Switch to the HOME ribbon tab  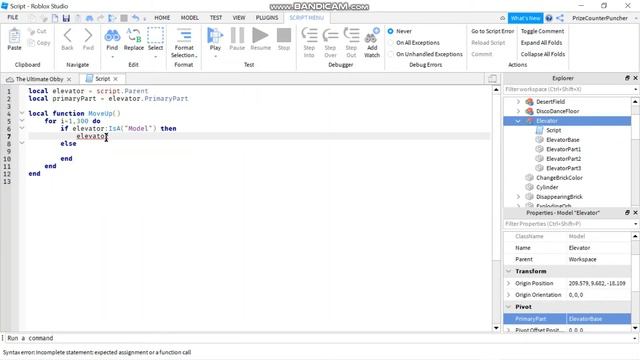coord(162,18)
